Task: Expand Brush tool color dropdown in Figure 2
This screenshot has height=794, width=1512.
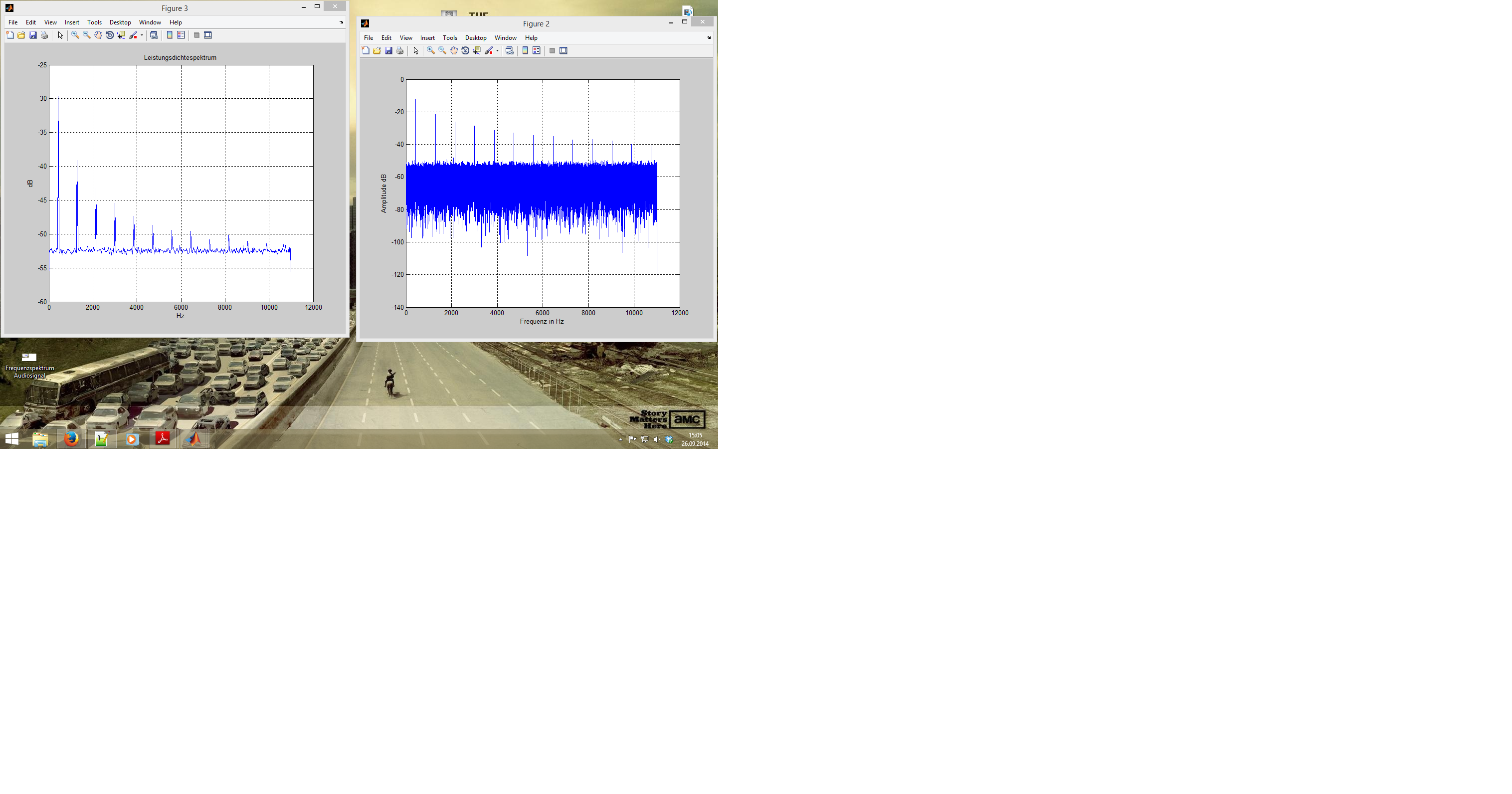Action: 497,50
